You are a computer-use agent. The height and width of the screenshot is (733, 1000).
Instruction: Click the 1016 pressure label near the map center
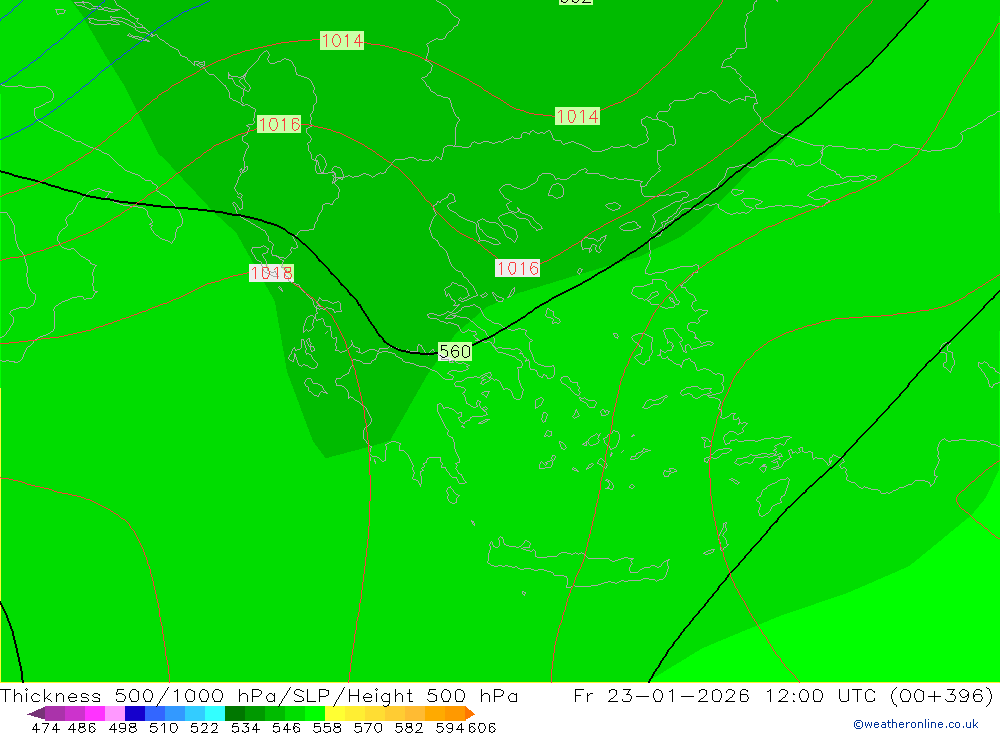point(518,268)
